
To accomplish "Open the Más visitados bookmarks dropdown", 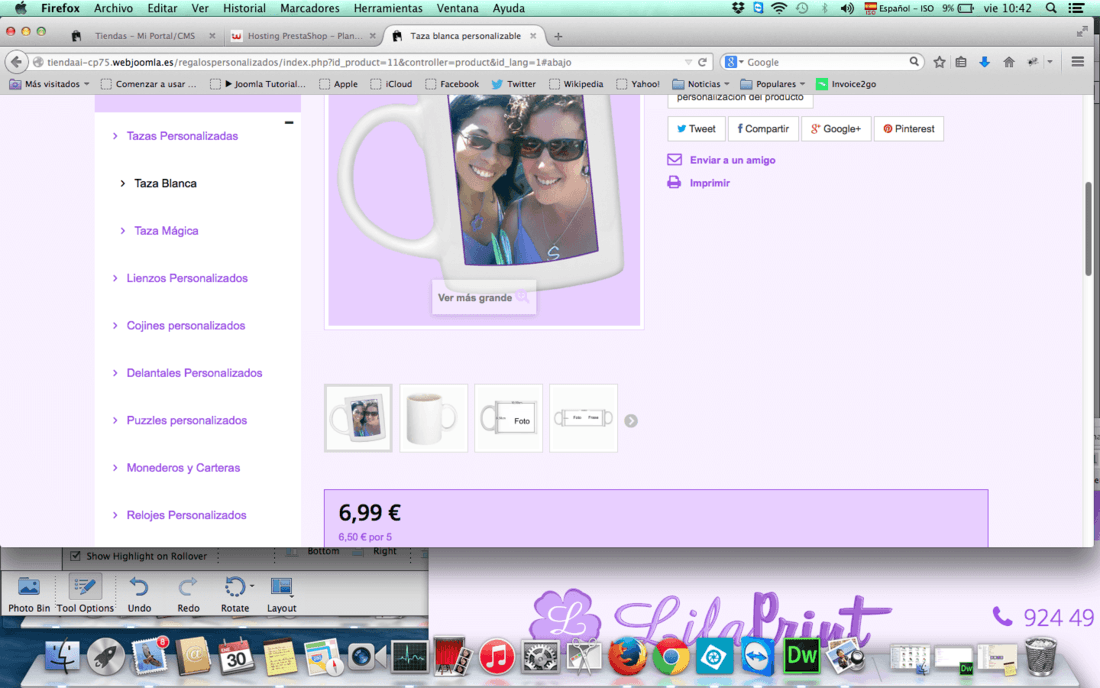I will pos(50,84).
